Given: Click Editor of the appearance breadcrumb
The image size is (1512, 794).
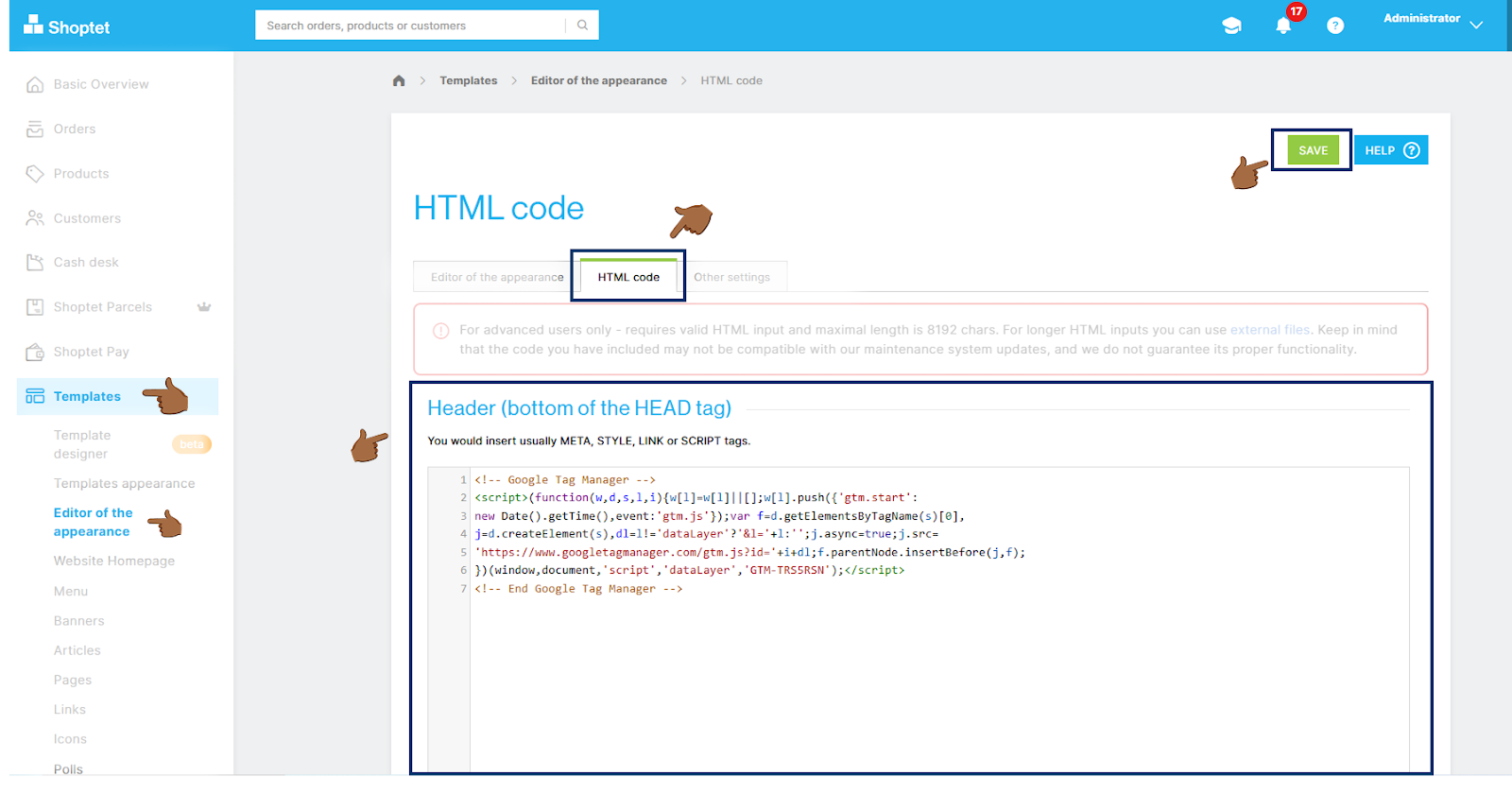Looking at the screenshot, I should 599,80.
